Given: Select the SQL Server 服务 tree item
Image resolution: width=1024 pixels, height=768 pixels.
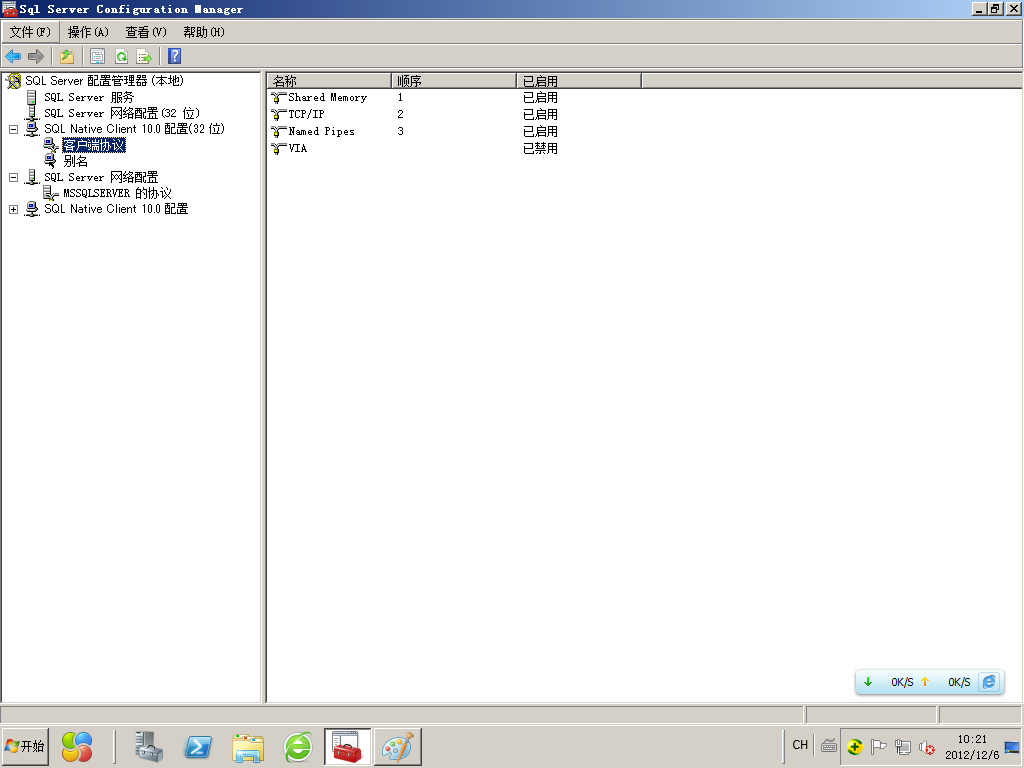Looking at the screenshot, I should point(89,97).
